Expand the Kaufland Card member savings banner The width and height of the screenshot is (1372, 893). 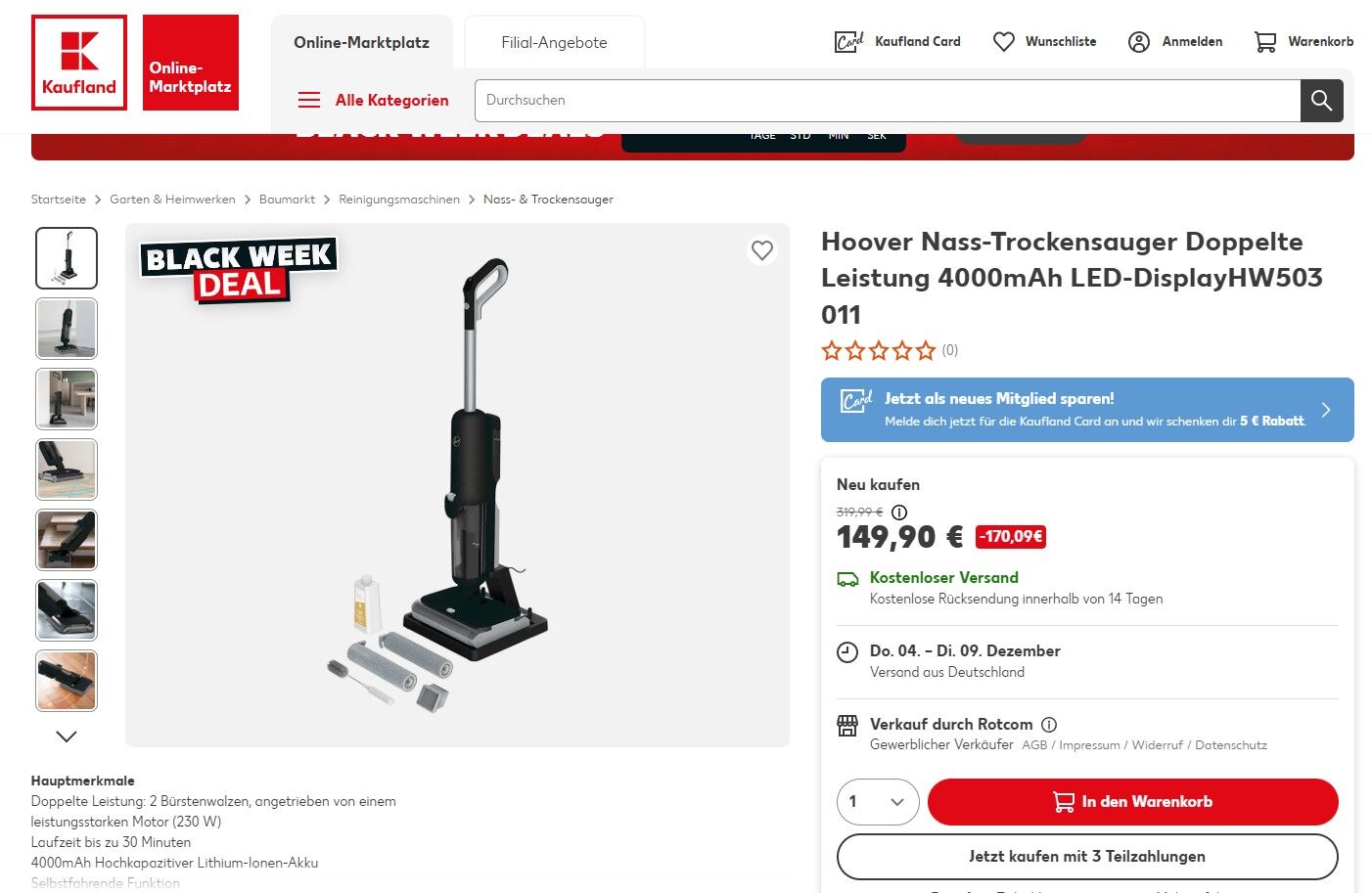pyautogui.click(x=1087, y=410)
